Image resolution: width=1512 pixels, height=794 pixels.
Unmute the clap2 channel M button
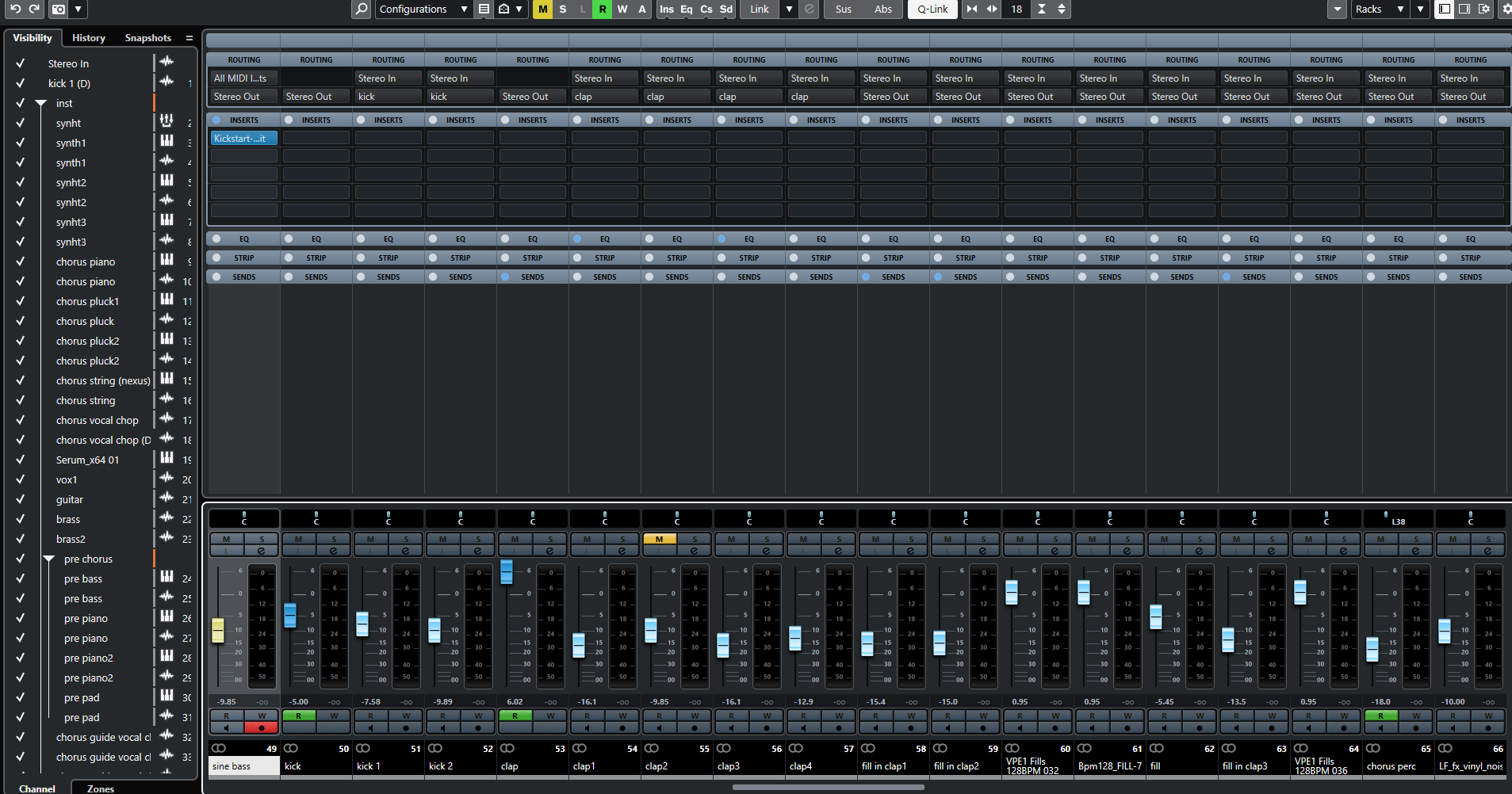pyautogui.click(x=659, y=539)
